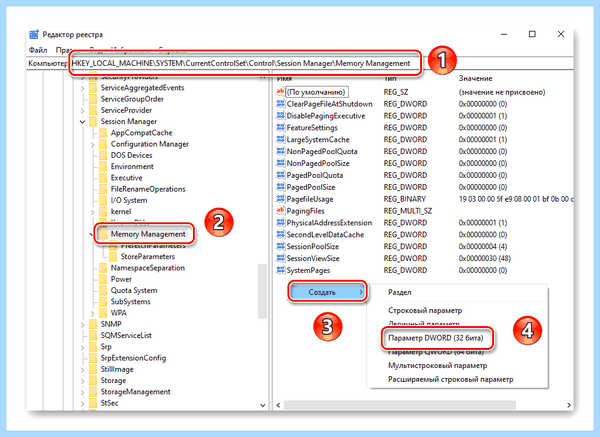Click the Environment folder icon
This screenshot has height=437, width=600.
103,166
